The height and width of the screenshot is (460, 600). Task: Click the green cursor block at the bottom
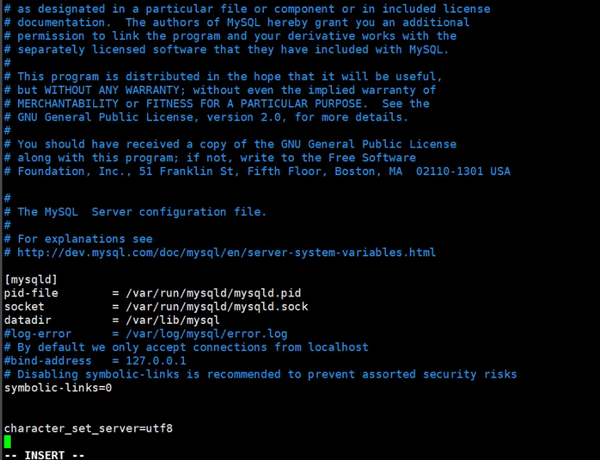coord(8,441)
